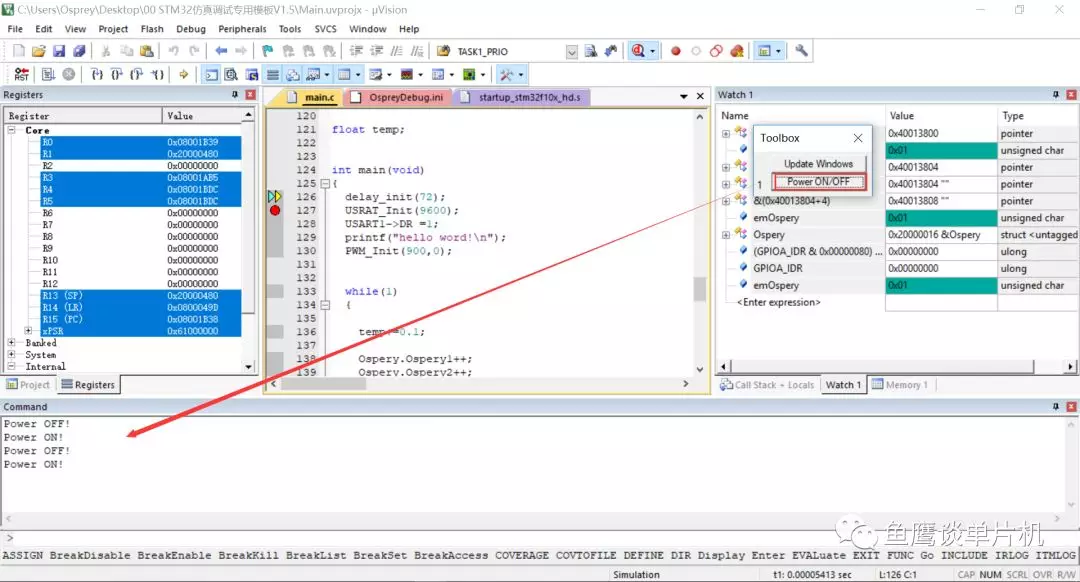Click Update Windows button in Toolbox

[818, 163]
